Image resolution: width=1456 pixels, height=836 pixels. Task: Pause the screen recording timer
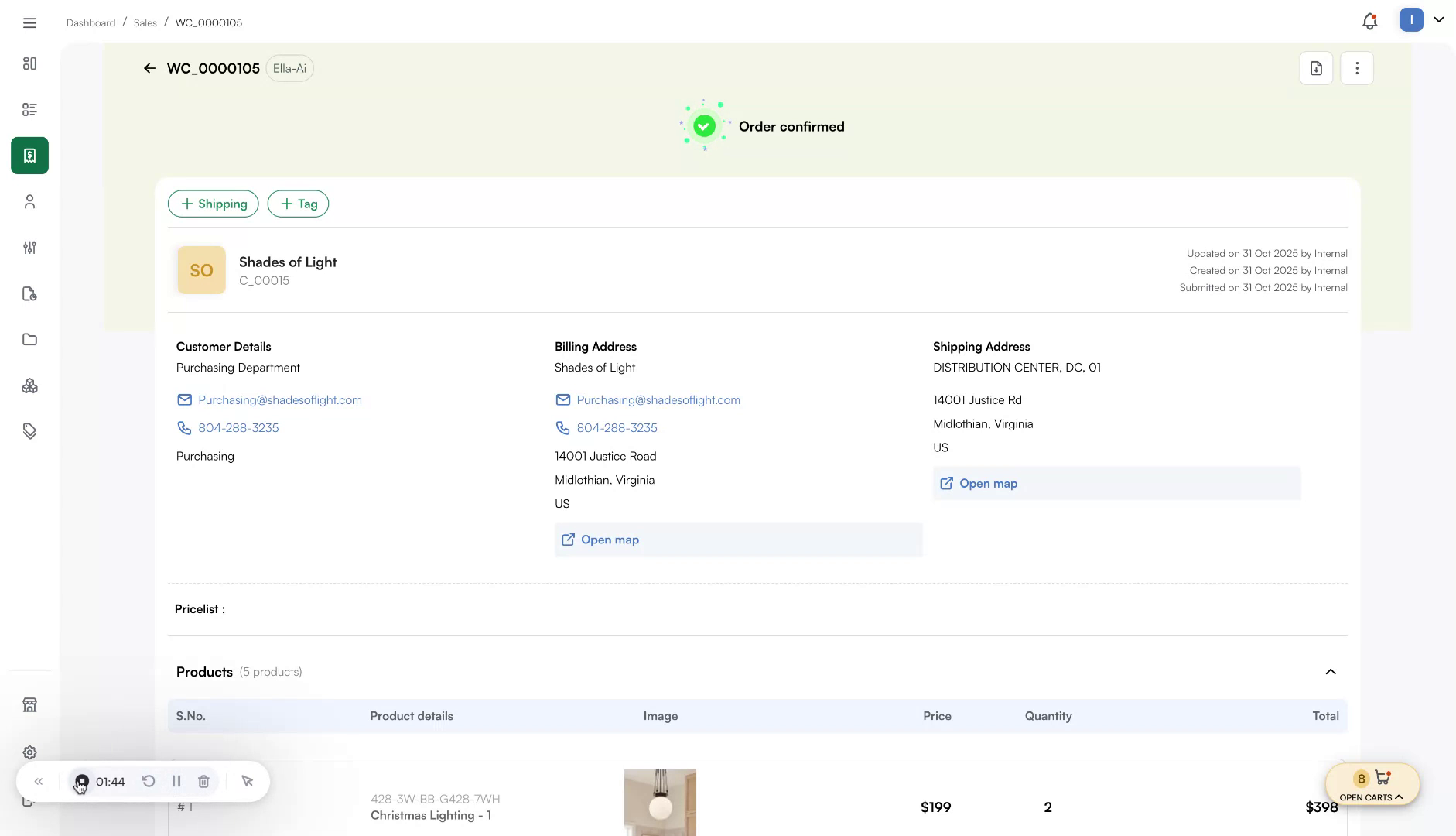click(176, 781)
